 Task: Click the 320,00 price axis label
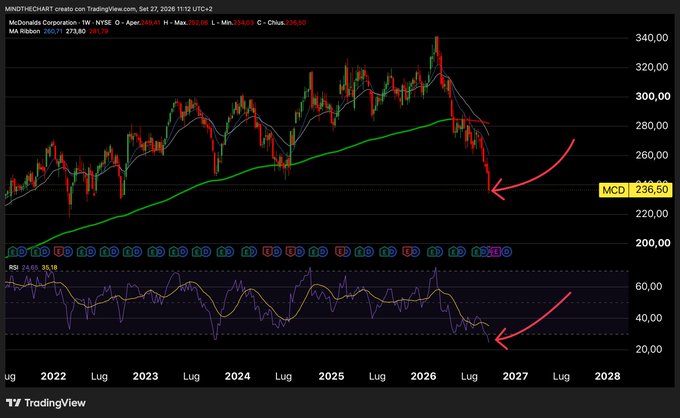(x=652, y=67)
